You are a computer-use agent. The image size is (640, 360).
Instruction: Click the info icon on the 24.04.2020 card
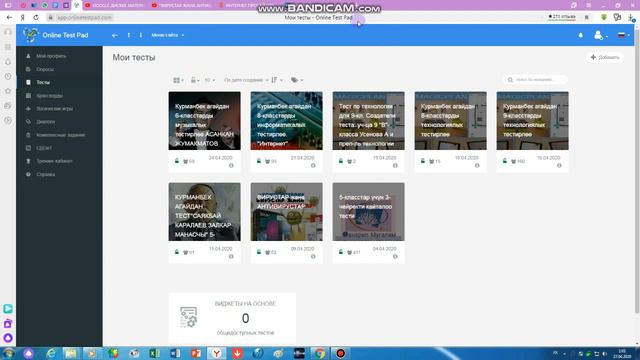pos(231,166)
